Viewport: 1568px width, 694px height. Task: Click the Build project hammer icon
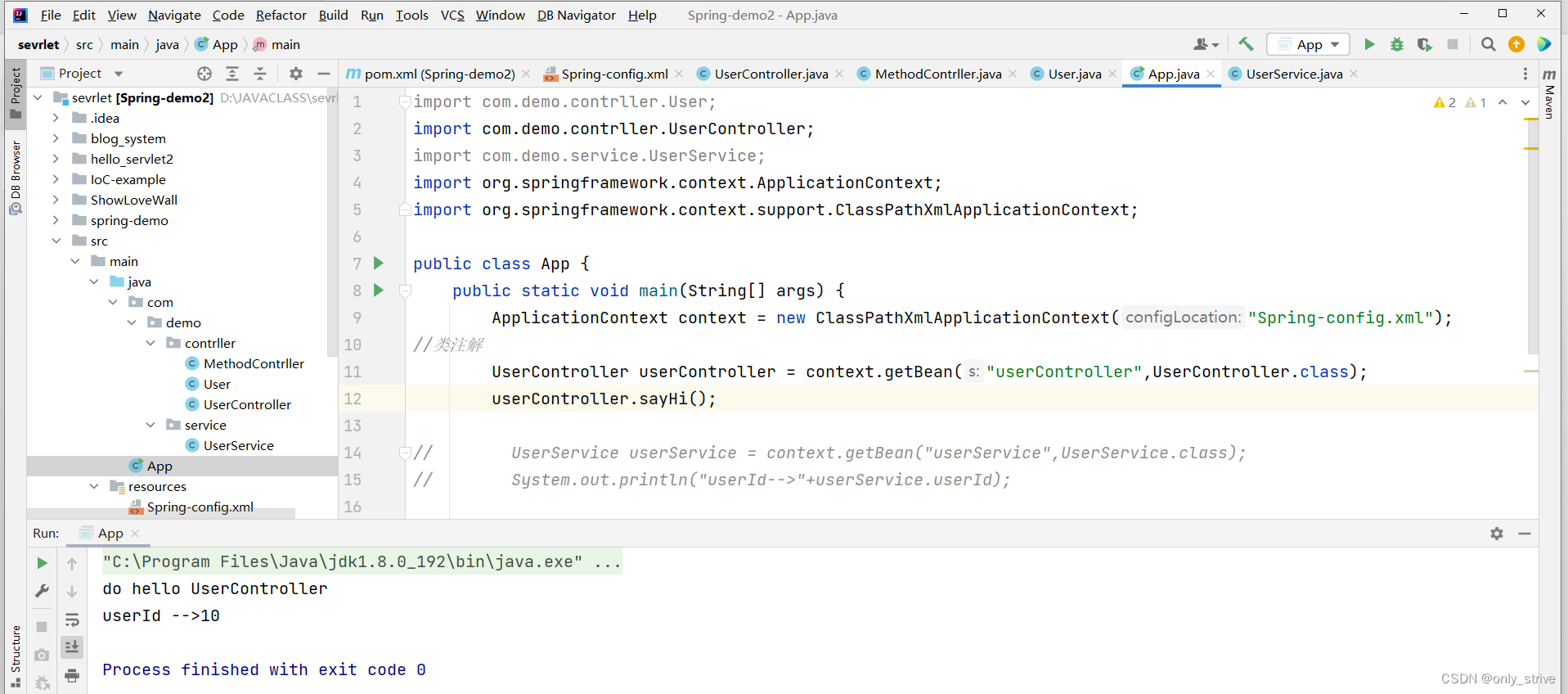(x=1246, y=44)
